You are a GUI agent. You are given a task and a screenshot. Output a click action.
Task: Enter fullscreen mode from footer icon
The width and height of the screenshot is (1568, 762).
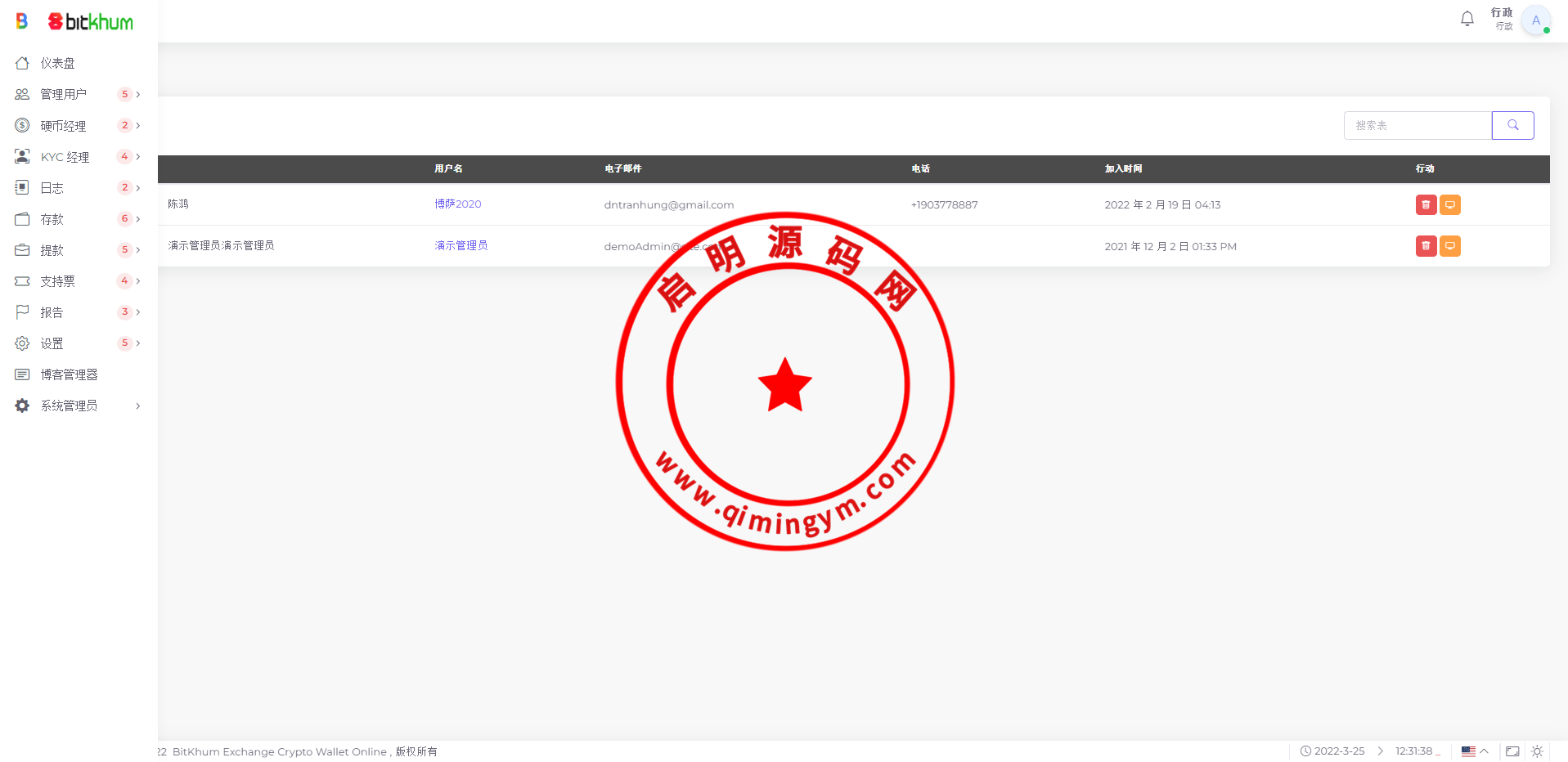pos(1512,751)
